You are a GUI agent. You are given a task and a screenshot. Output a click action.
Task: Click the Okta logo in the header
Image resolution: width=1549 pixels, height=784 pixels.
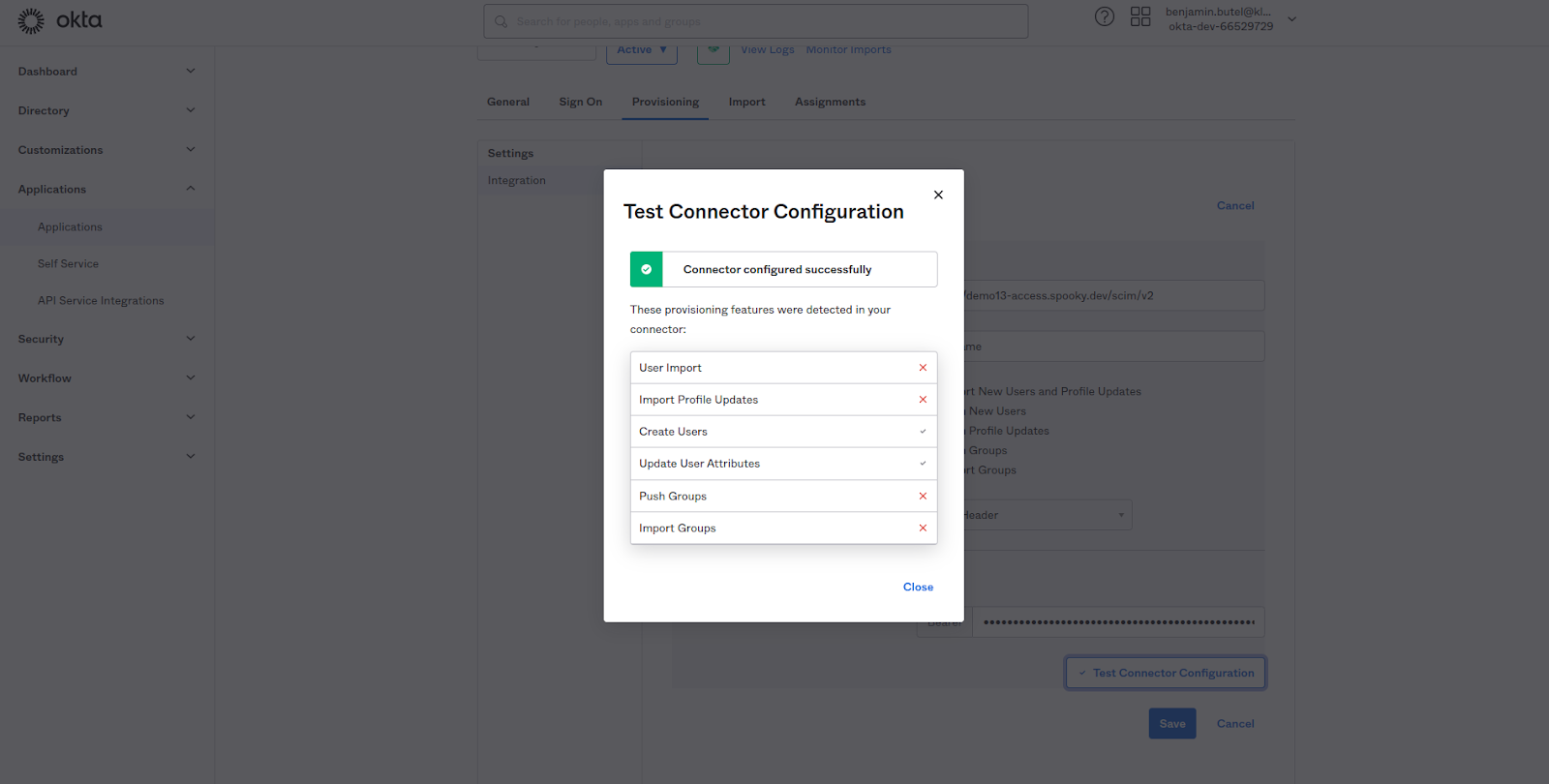tap(59, 20)
